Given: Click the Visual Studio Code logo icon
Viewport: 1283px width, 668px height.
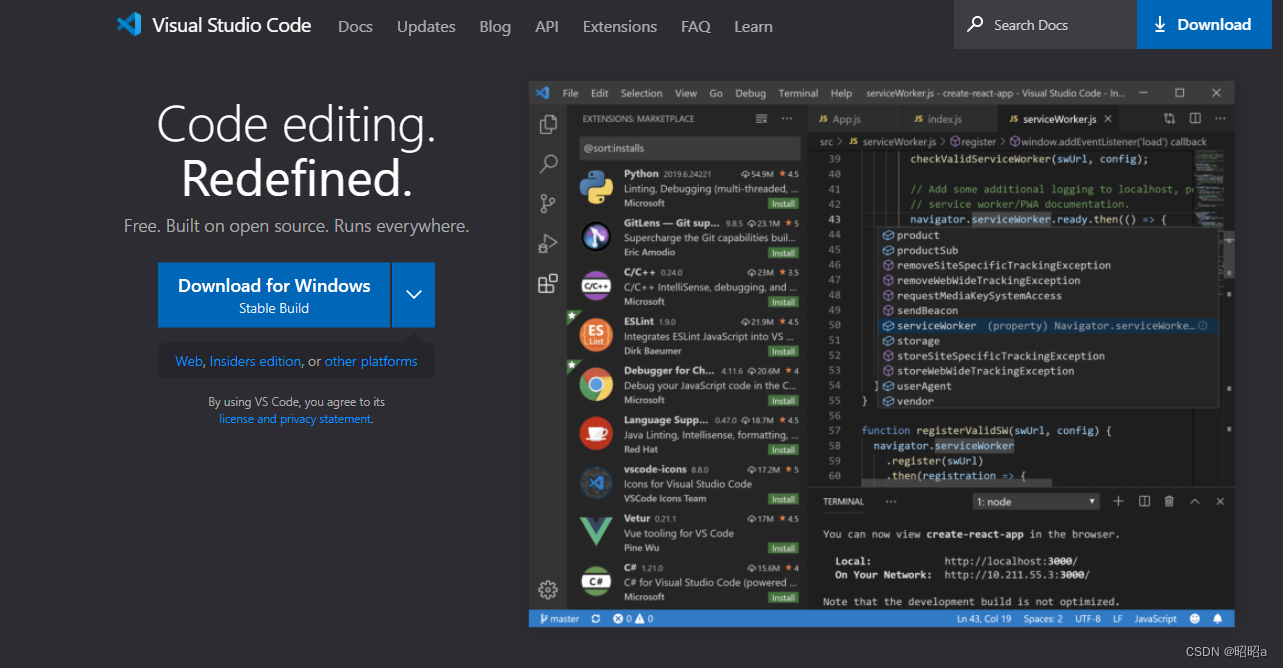Looking at the screenshot, I should pyautogui.click(x=129, y=25).
